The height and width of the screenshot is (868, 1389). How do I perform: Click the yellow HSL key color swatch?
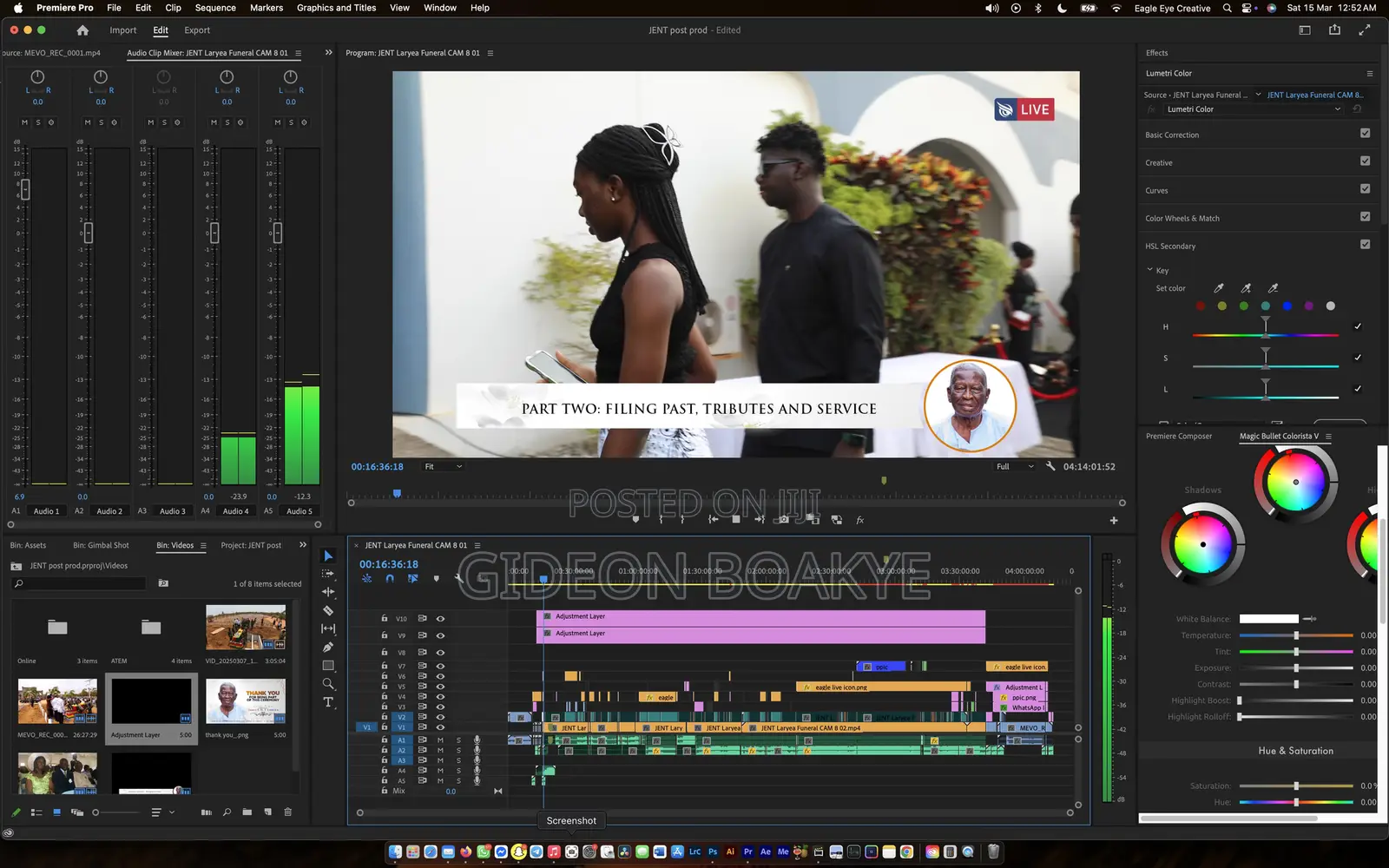[1222, 306]
